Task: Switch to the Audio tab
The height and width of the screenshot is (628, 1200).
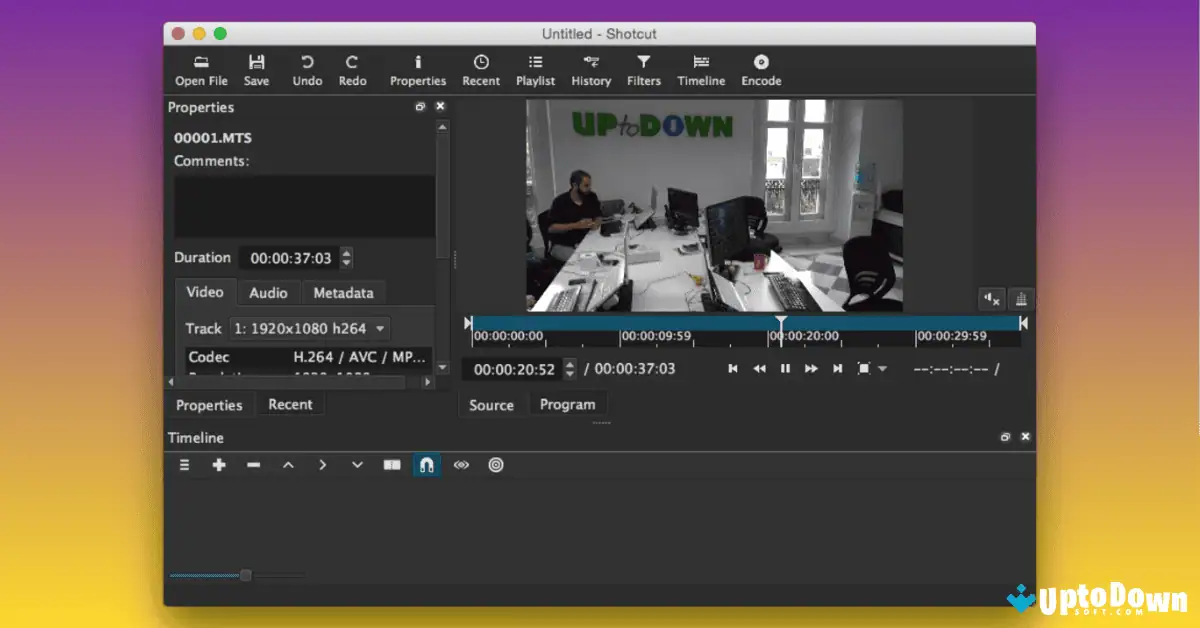Action: [x=268, y=292]
